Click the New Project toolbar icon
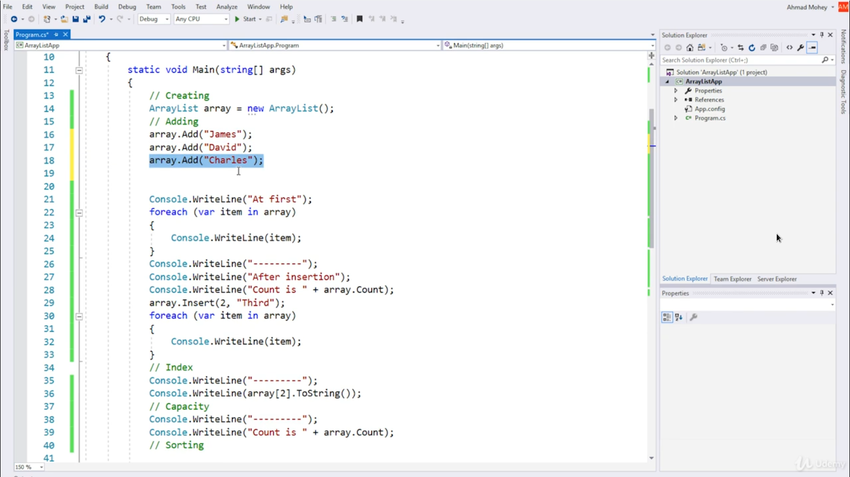This screenshot has width=850, height=477. tap(47, 19)
